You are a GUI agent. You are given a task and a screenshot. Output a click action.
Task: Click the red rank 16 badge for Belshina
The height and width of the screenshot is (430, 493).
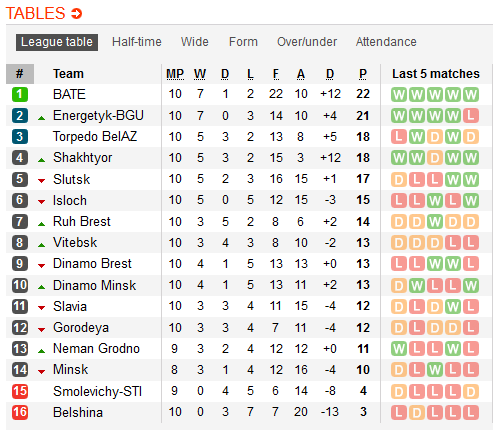[20, 412]
